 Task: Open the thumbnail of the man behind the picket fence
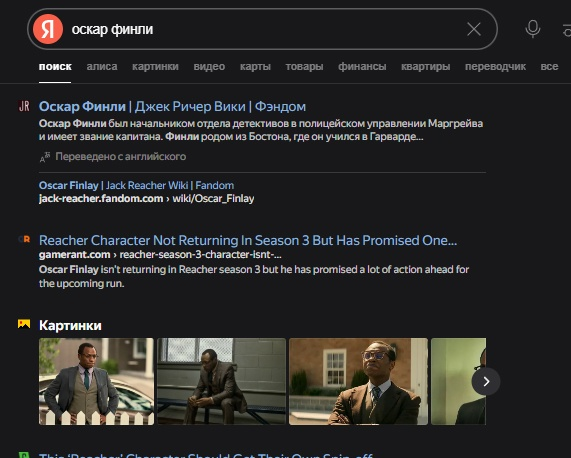pos(96,381)
